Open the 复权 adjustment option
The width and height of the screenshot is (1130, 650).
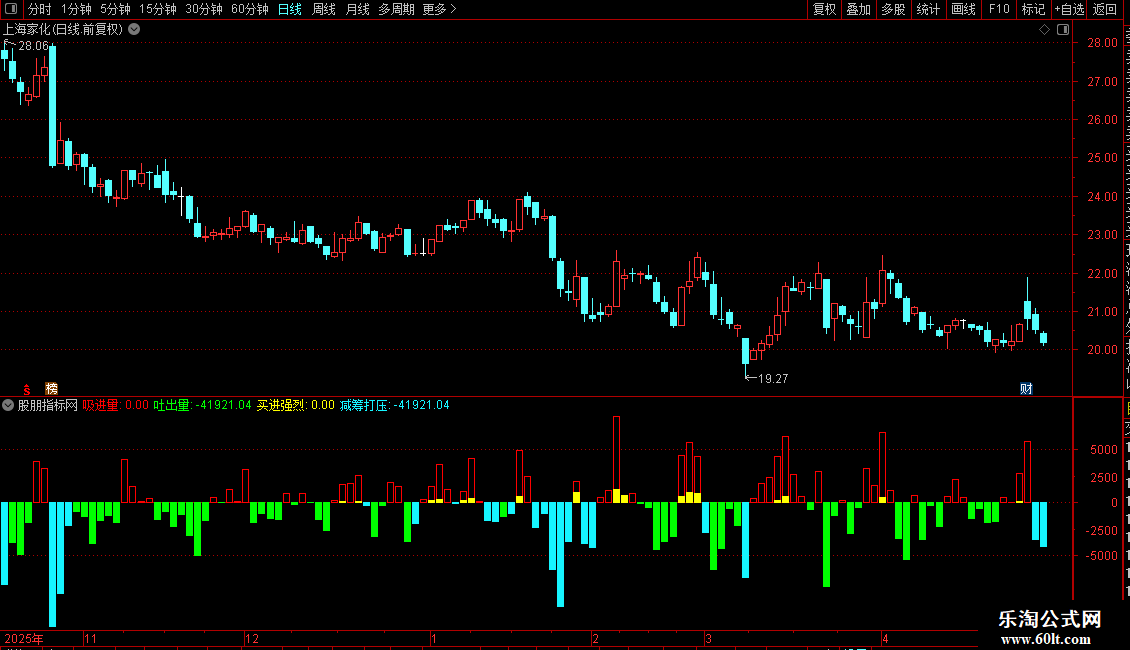pyautogui.click(x=824, y=9)
